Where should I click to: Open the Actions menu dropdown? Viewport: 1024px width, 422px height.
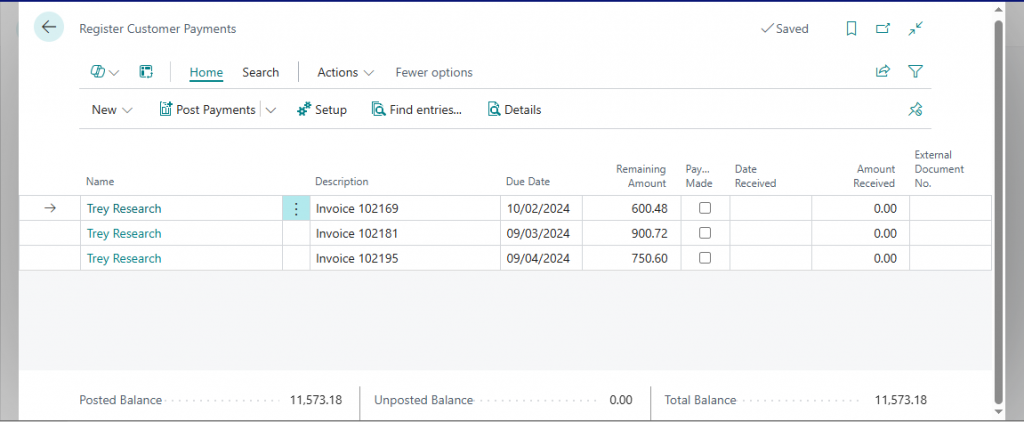[345, 72]
